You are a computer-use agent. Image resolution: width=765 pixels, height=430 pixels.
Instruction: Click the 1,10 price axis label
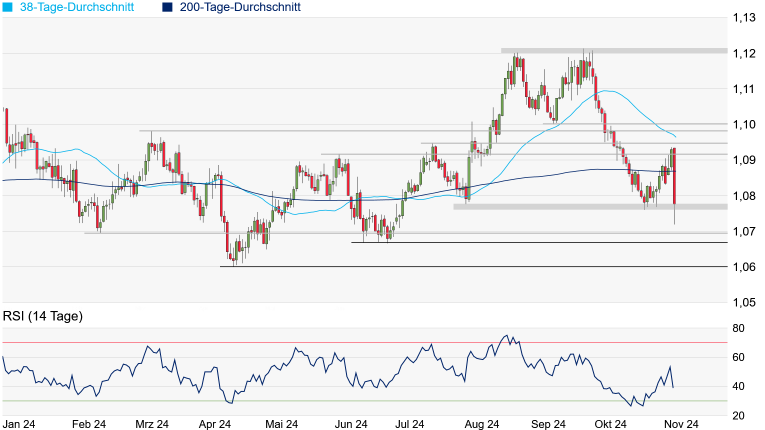(x=742, y=125)
